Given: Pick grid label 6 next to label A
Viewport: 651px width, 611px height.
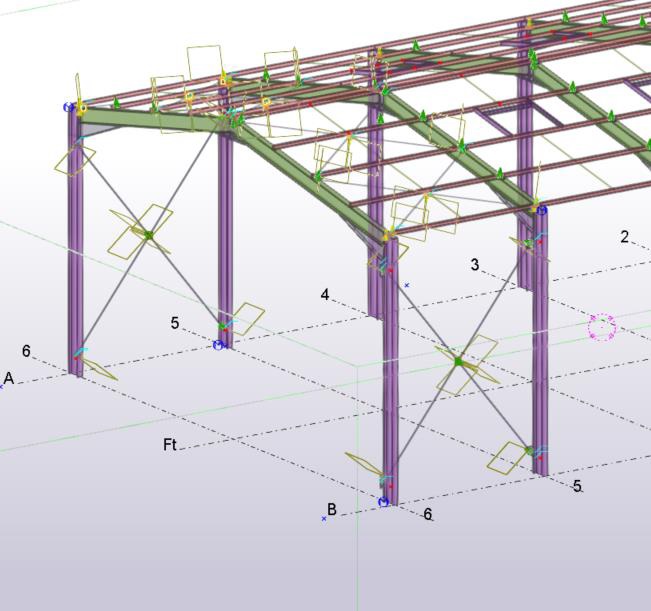Looking at the screenshot, I should coord(26,351).
